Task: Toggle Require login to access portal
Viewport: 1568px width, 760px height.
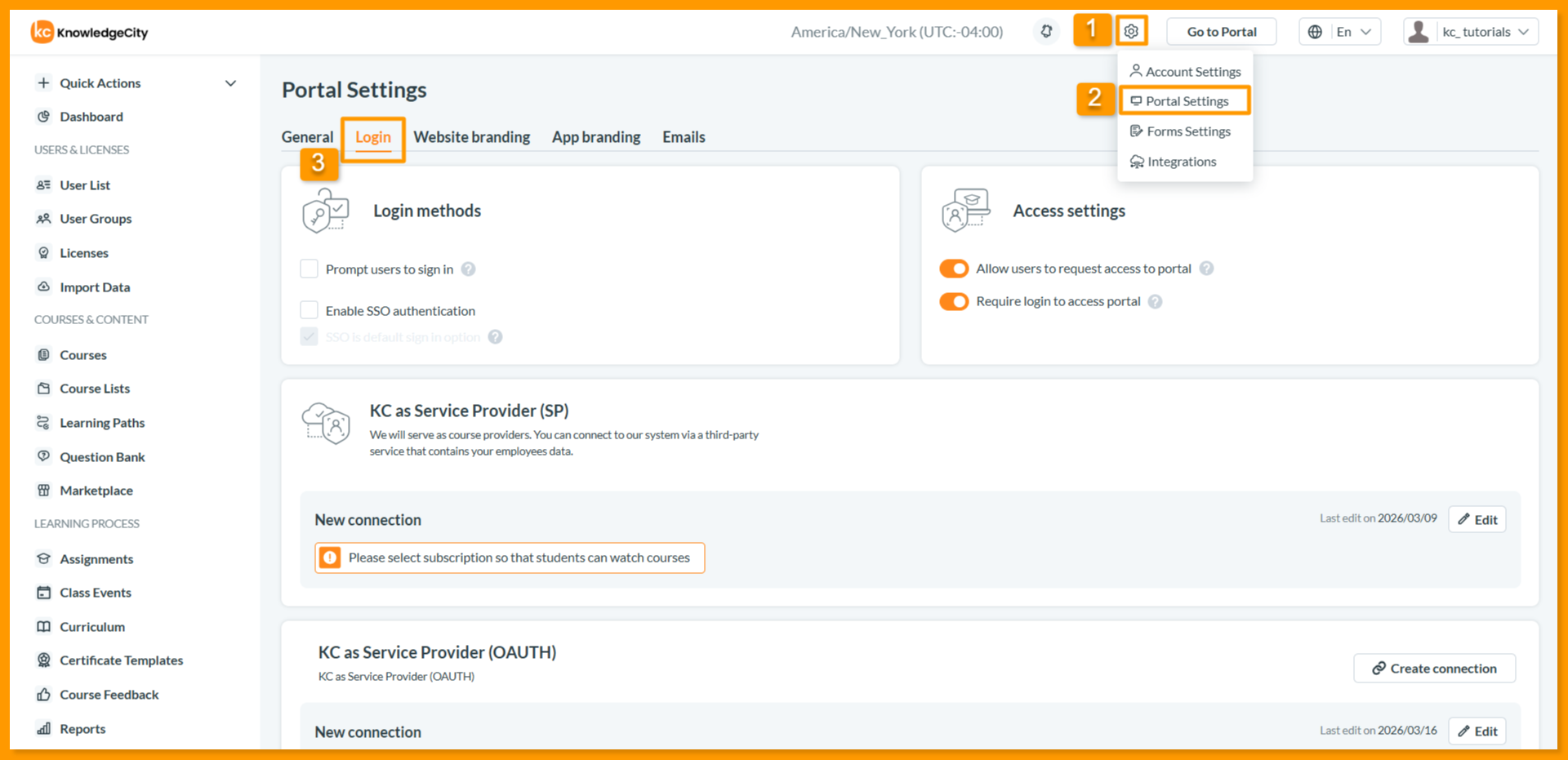Action: (954, 301)
